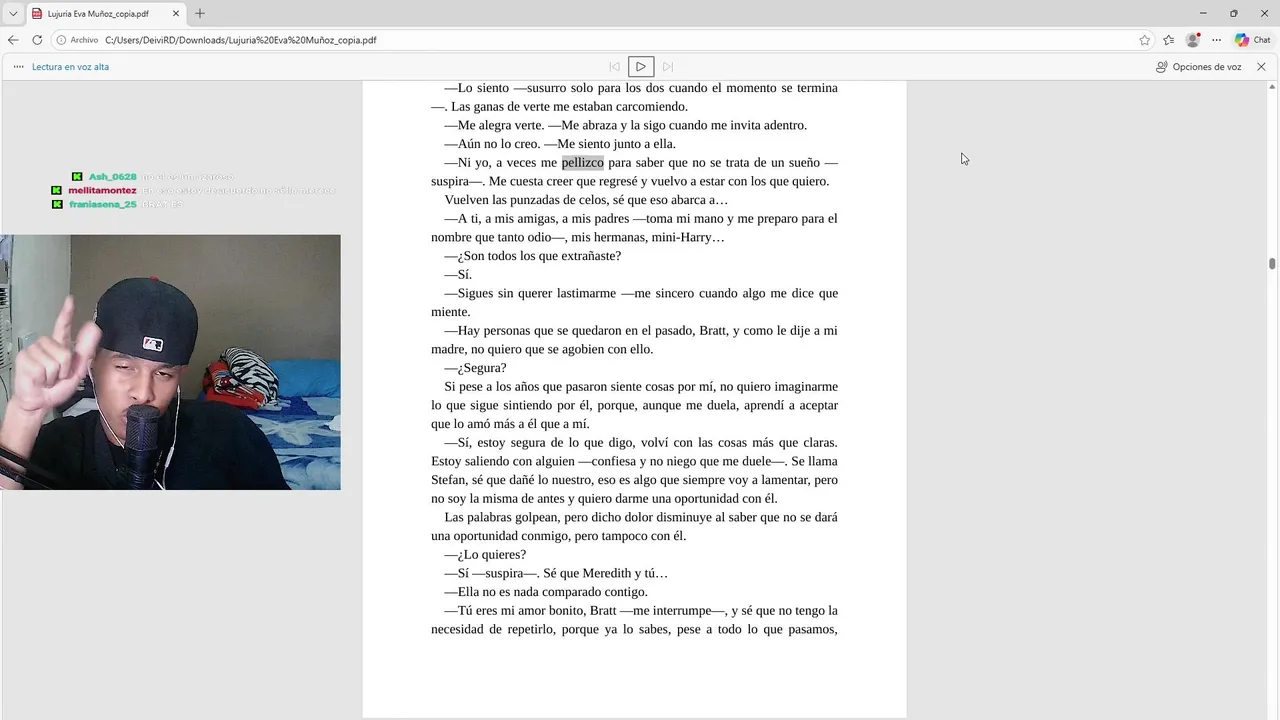Reload the current page
The width and height of the screenshot is (1280, 720).
coord(37,40)
